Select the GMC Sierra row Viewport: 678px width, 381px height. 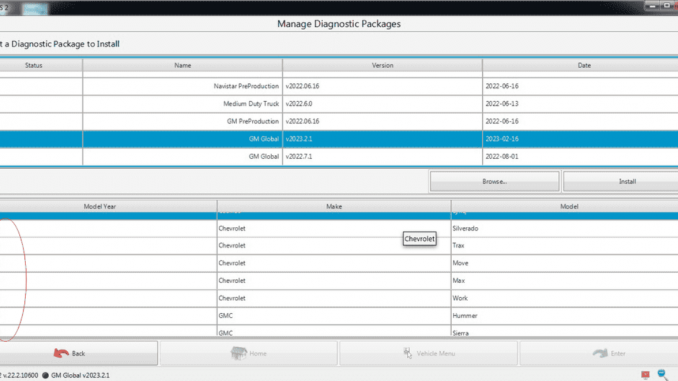tap(339, 331)
